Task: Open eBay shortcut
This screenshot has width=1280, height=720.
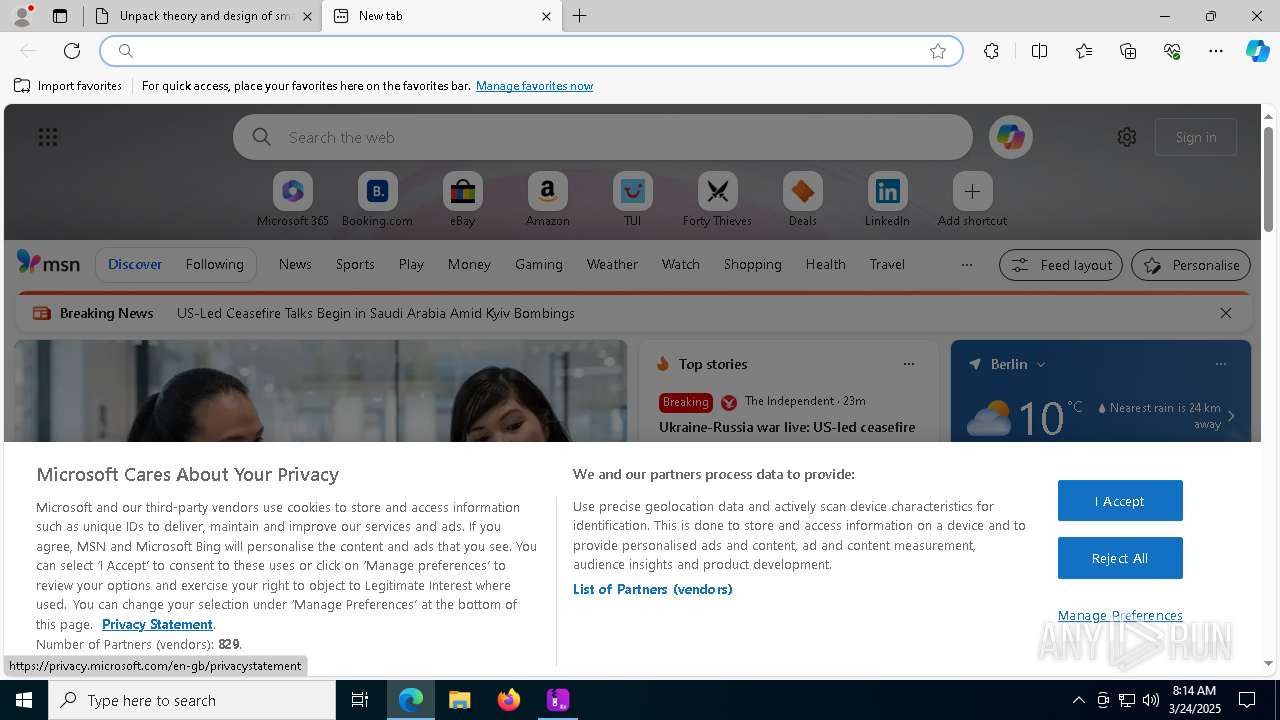Action: (462, 200)
